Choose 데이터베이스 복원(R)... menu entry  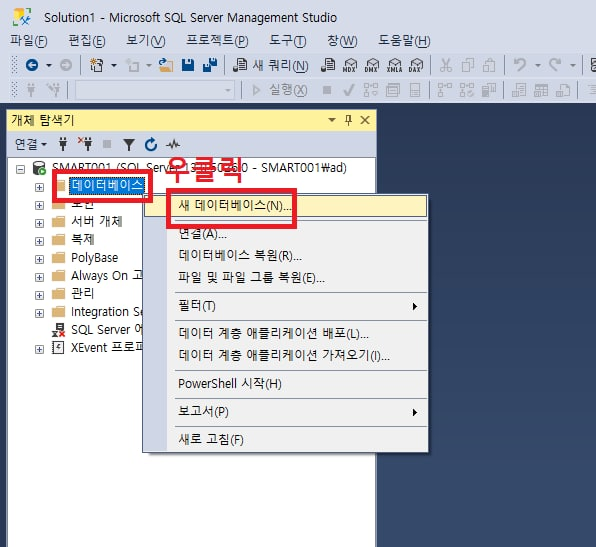285,255
